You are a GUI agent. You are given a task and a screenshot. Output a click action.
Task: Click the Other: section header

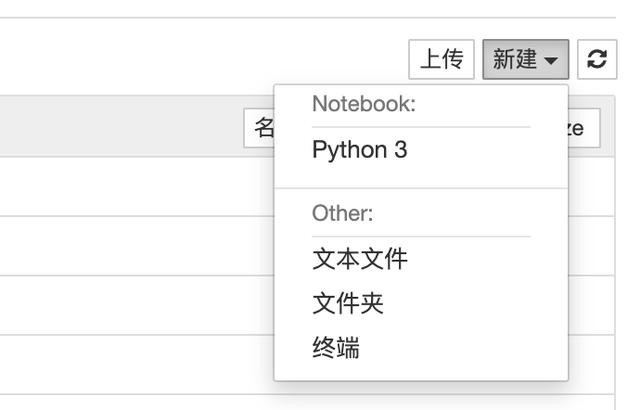[x=342, y=213]
